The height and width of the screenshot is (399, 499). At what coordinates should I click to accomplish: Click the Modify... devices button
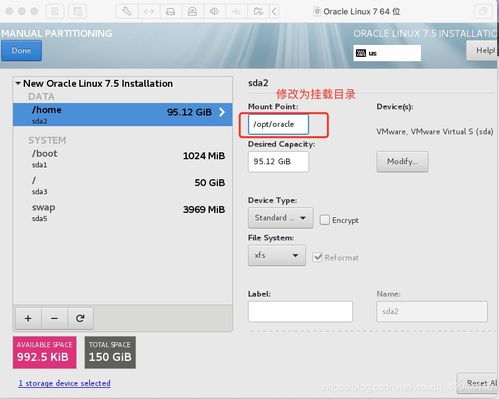402,162
